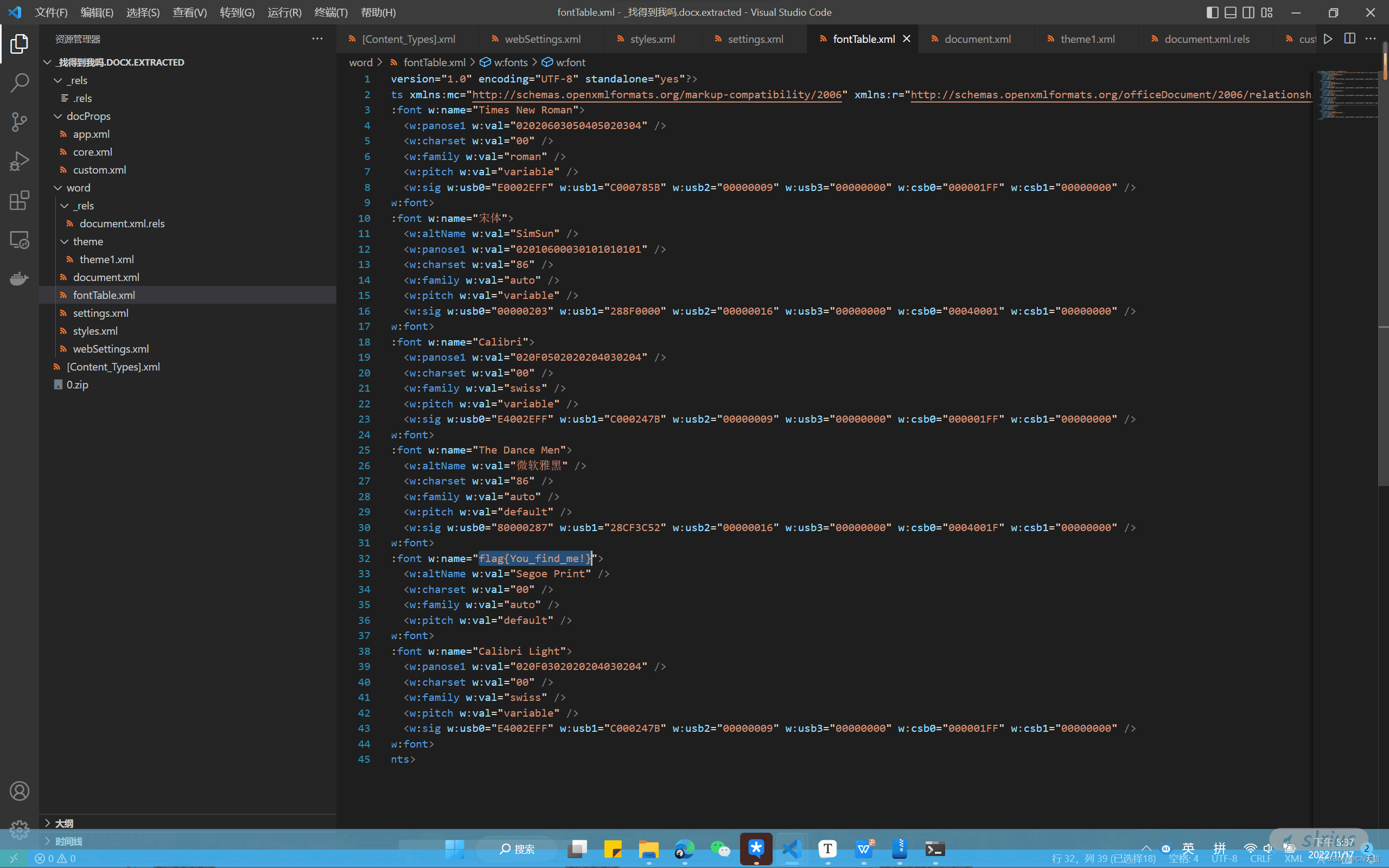The width and height of the screenshot is (1389, 868).
Task: Open the Docker view icon
Action: [20, 278]
